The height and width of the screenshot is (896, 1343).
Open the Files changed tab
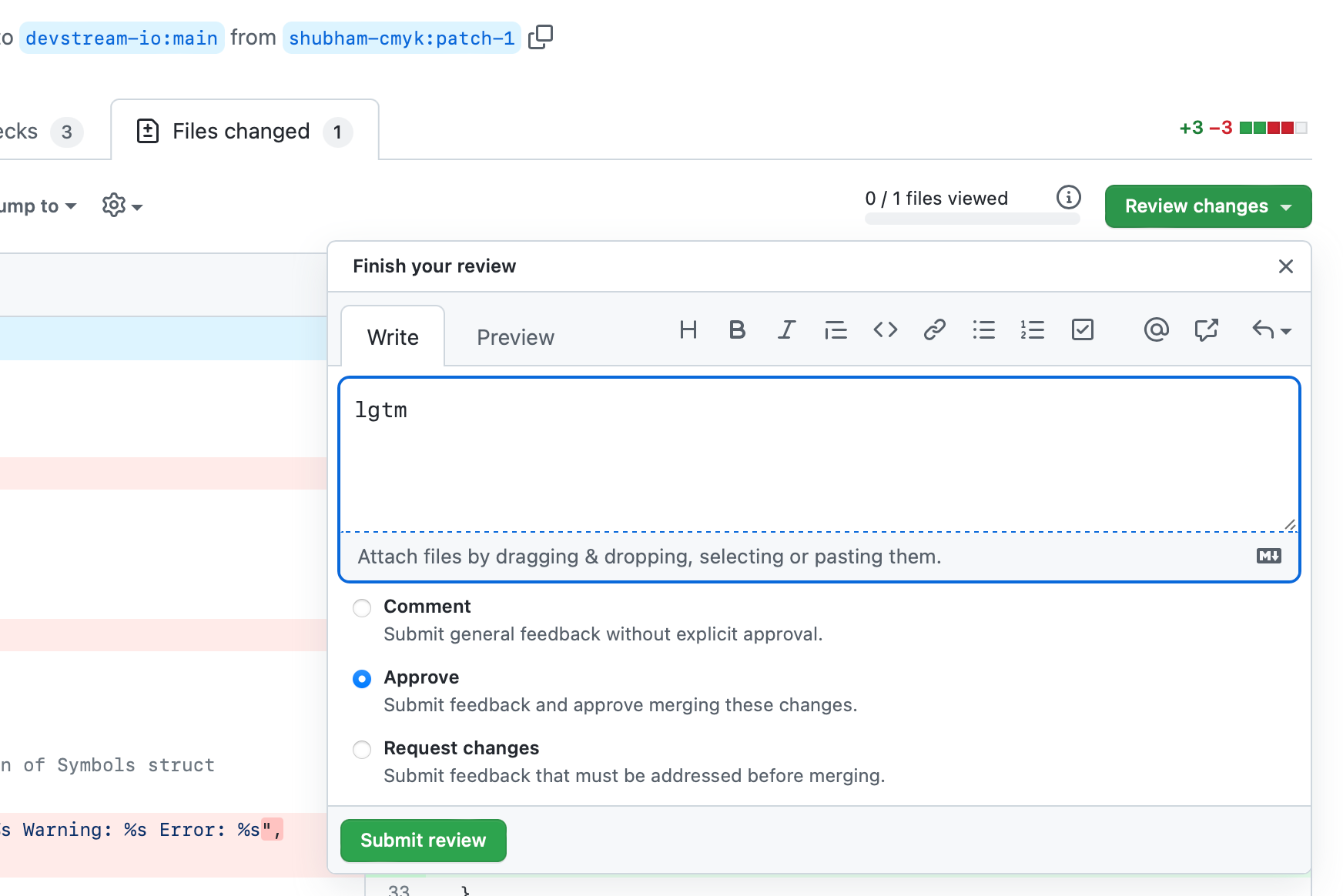click(245, 131)
